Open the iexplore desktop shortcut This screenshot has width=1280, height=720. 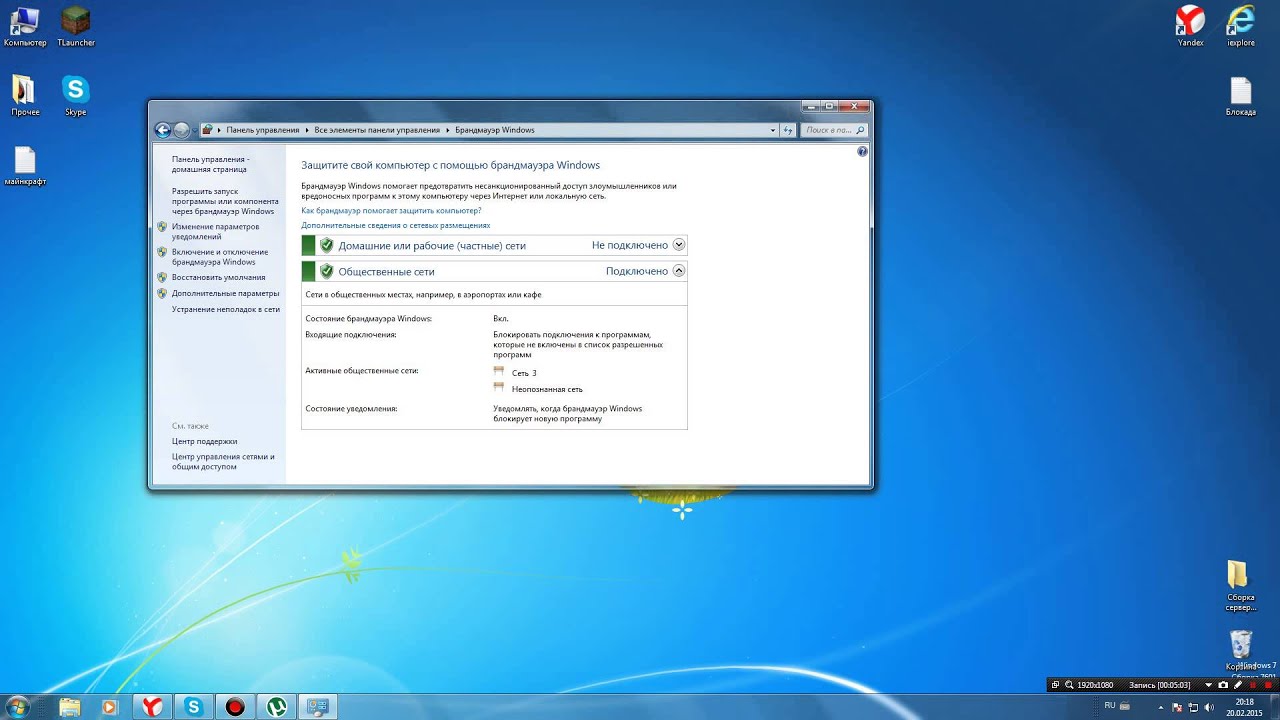coord(1240,26)
